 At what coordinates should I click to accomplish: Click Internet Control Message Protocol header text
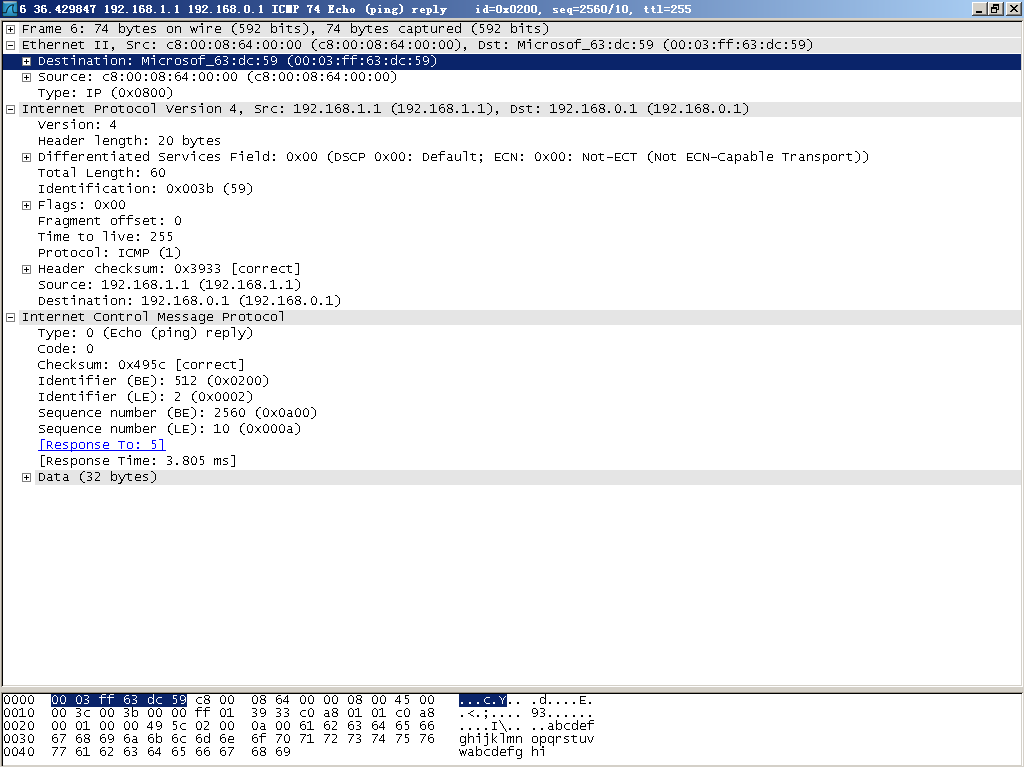click(153, 317)
